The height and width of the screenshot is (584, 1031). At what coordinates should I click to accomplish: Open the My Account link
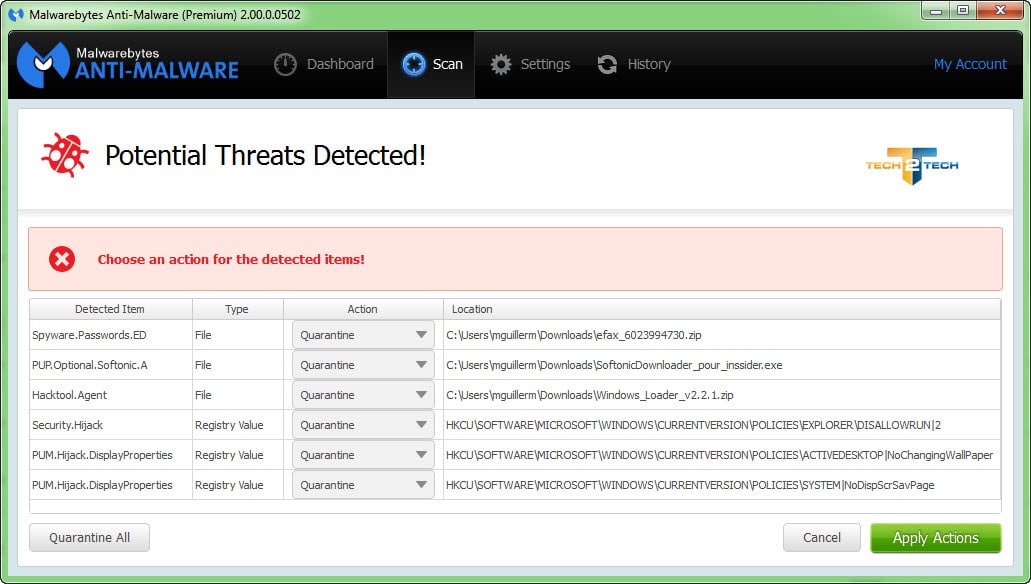(970, 64)
